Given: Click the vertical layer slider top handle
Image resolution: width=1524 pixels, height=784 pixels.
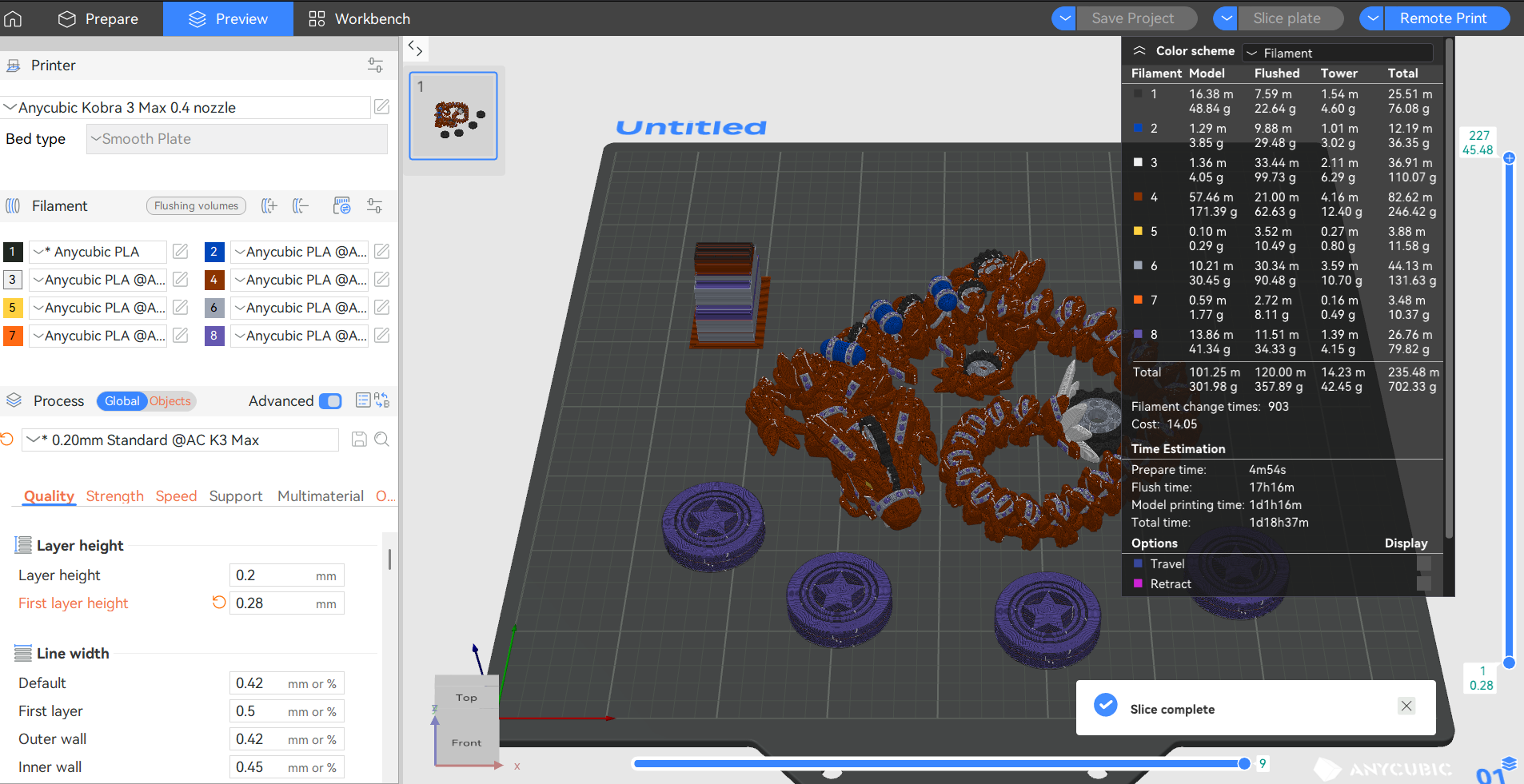Looking at the screenshot, I should pos(1509,158).
